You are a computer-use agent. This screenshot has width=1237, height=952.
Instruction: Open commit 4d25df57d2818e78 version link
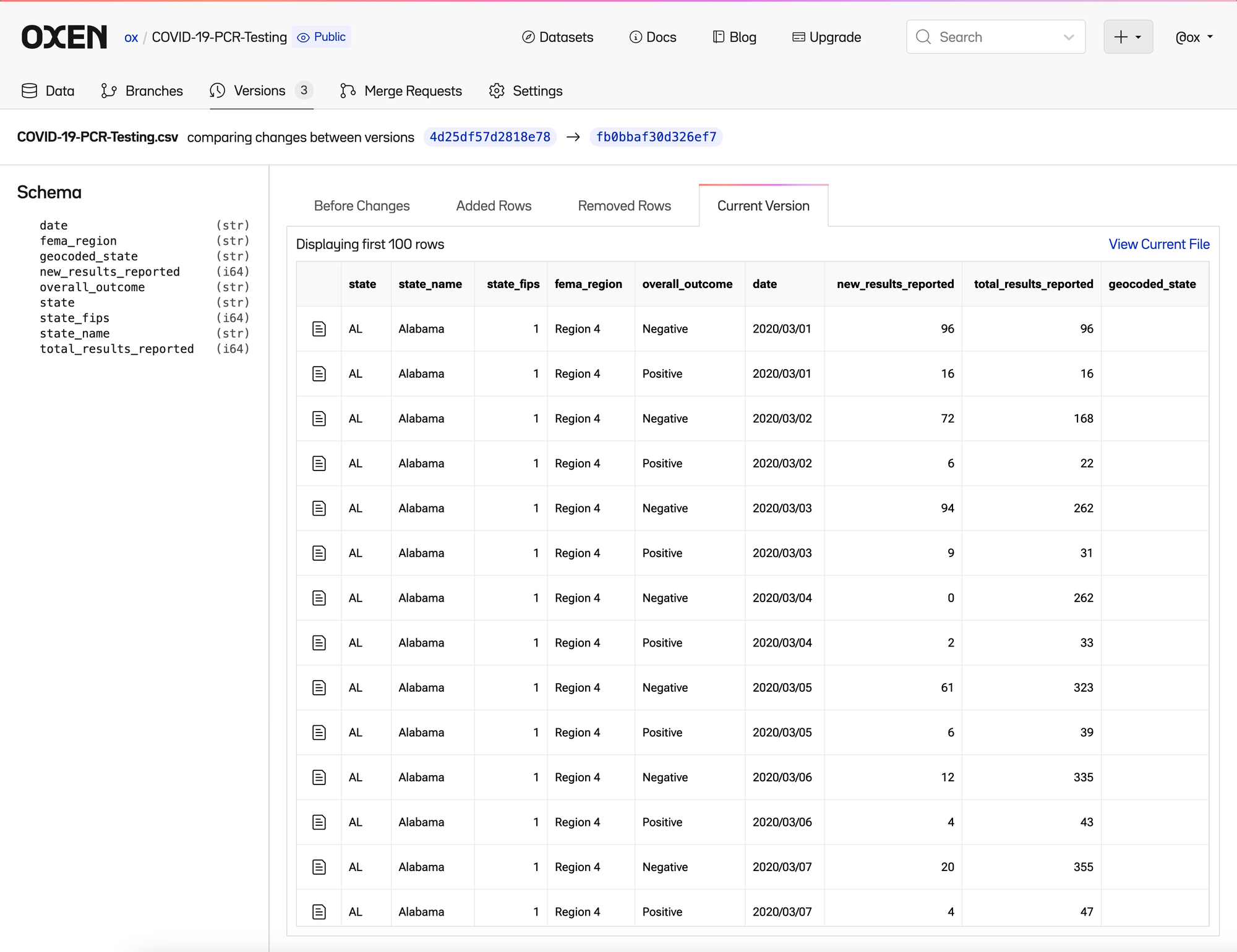(x=490, y=137)
